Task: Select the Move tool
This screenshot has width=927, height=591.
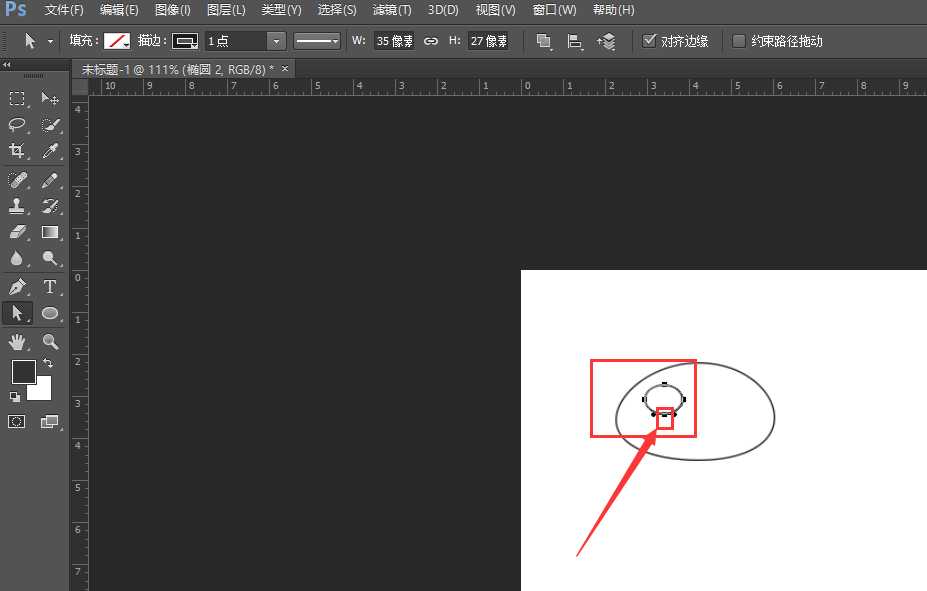Action: [x=51, y=98]
